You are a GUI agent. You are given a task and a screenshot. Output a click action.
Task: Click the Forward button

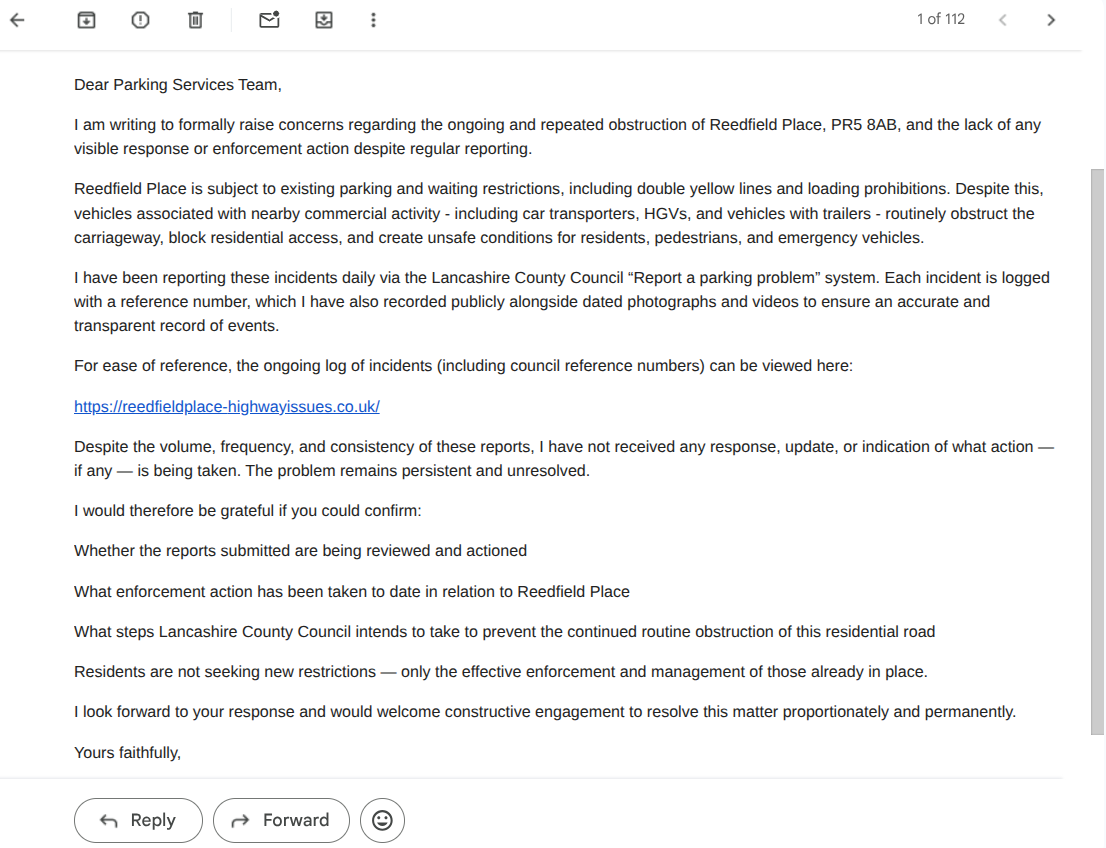281,820
